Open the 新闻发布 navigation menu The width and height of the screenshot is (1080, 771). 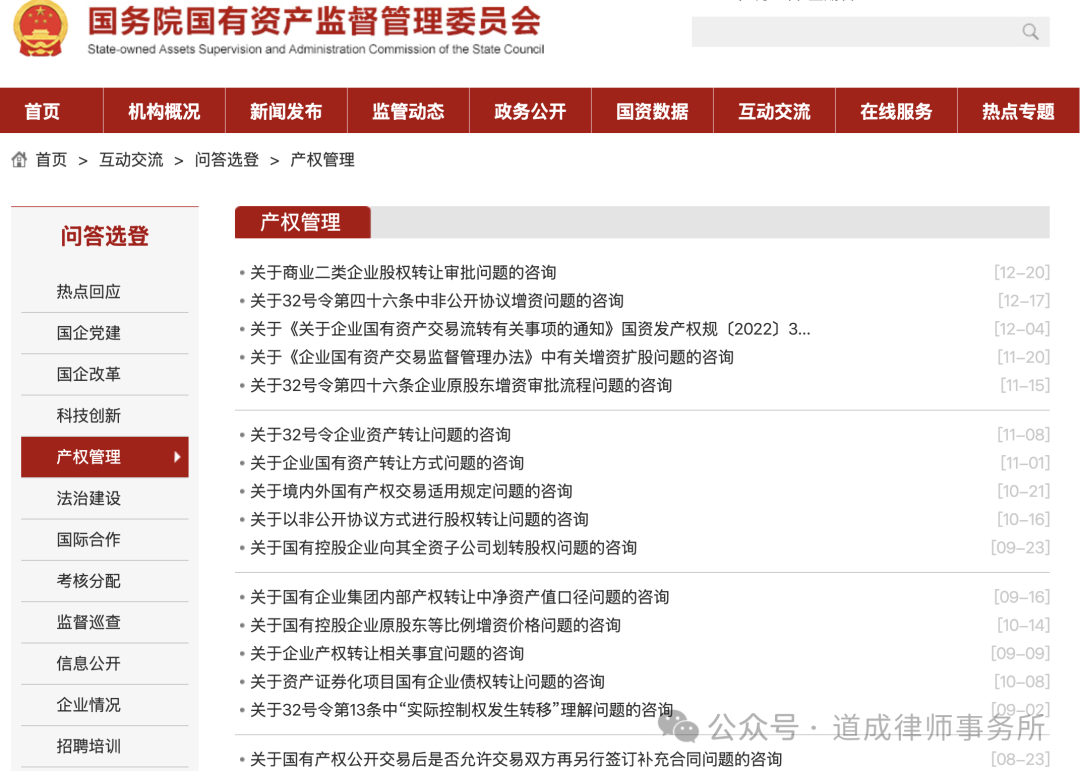coord(286,110)
